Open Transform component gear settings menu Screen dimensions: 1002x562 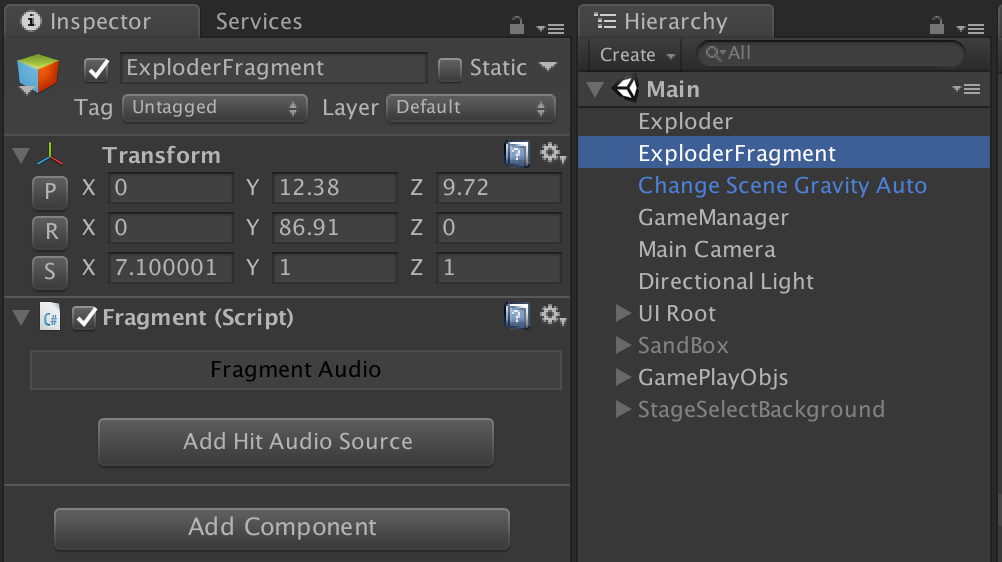tap(552, 154)
